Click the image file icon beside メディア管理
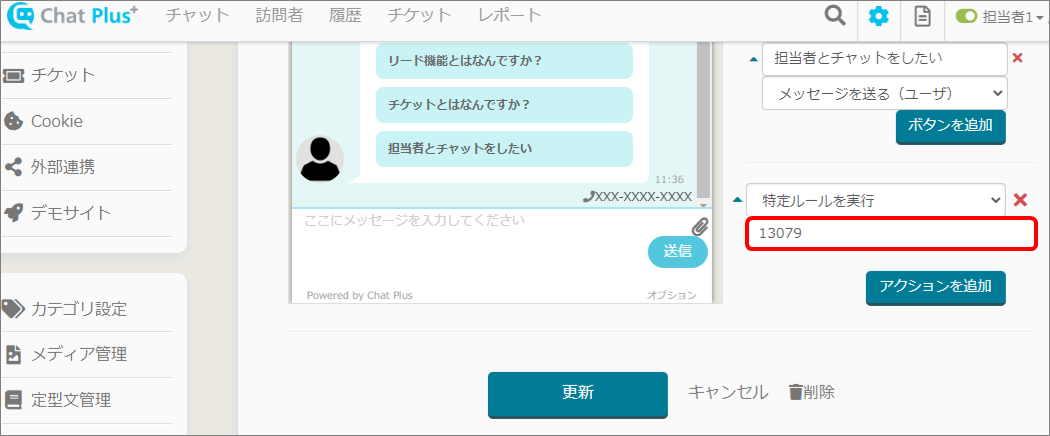 tap(13, 354)
